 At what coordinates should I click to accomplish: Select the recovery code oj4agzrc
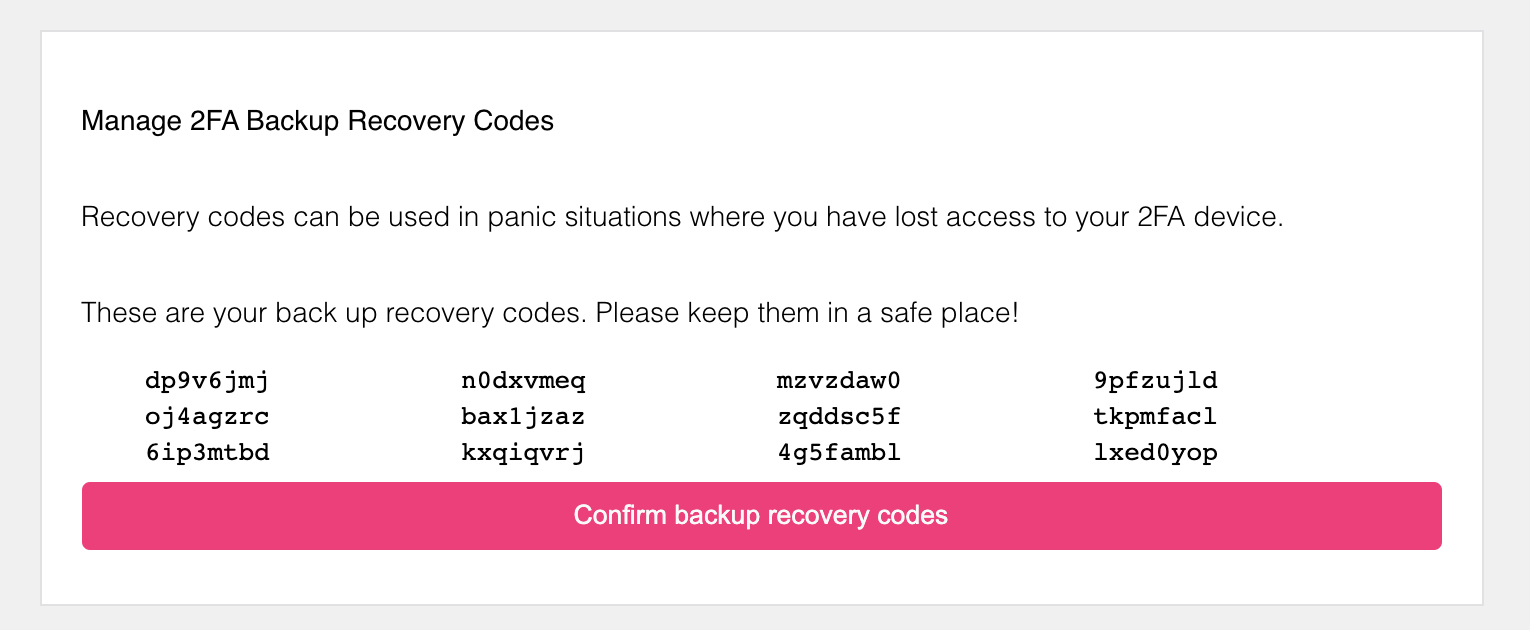coord(208,416)
